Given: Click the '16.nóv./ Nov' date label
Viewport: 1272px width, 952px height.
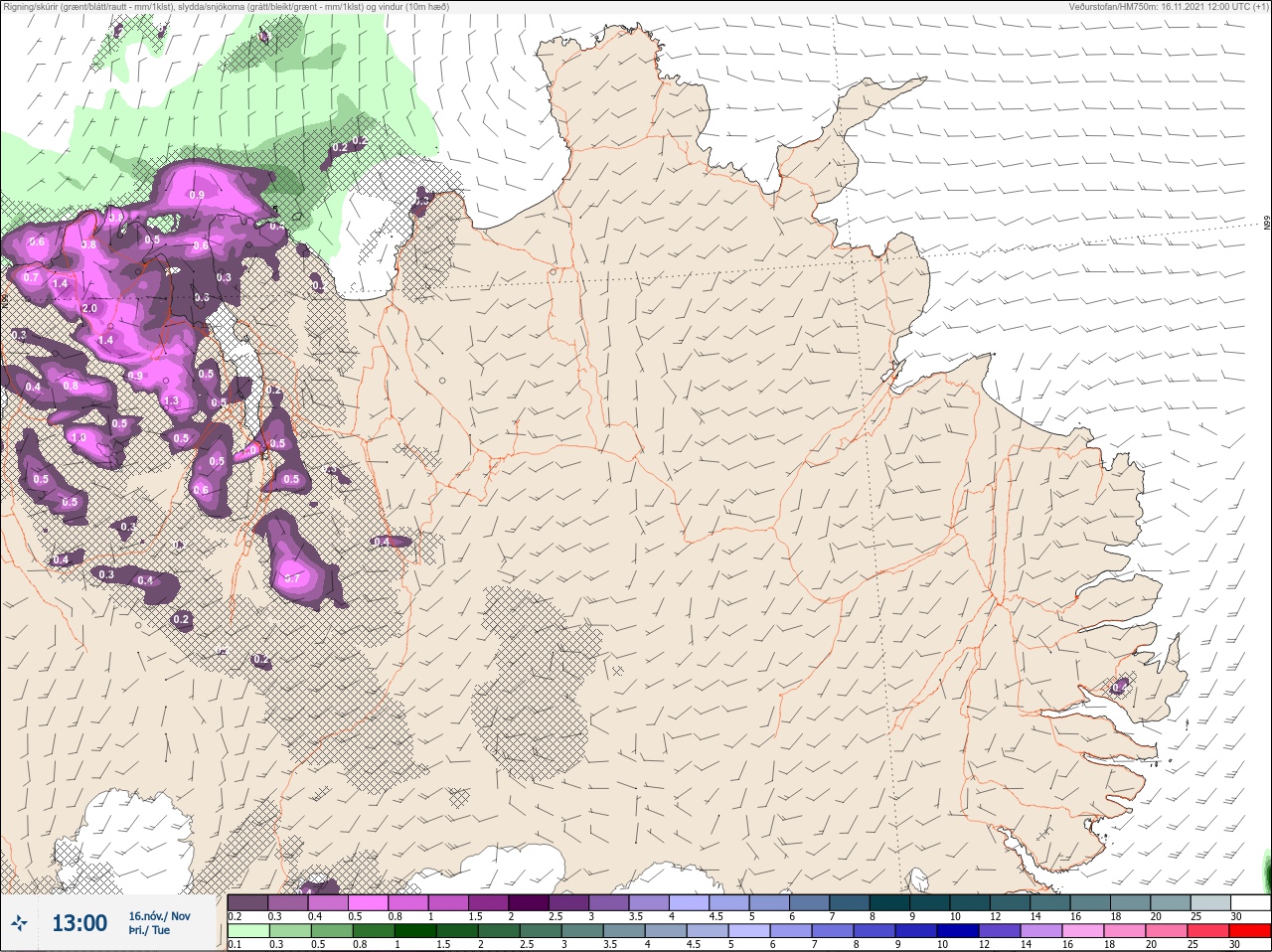Looking at the screenshot, I should tap(159, 916).
